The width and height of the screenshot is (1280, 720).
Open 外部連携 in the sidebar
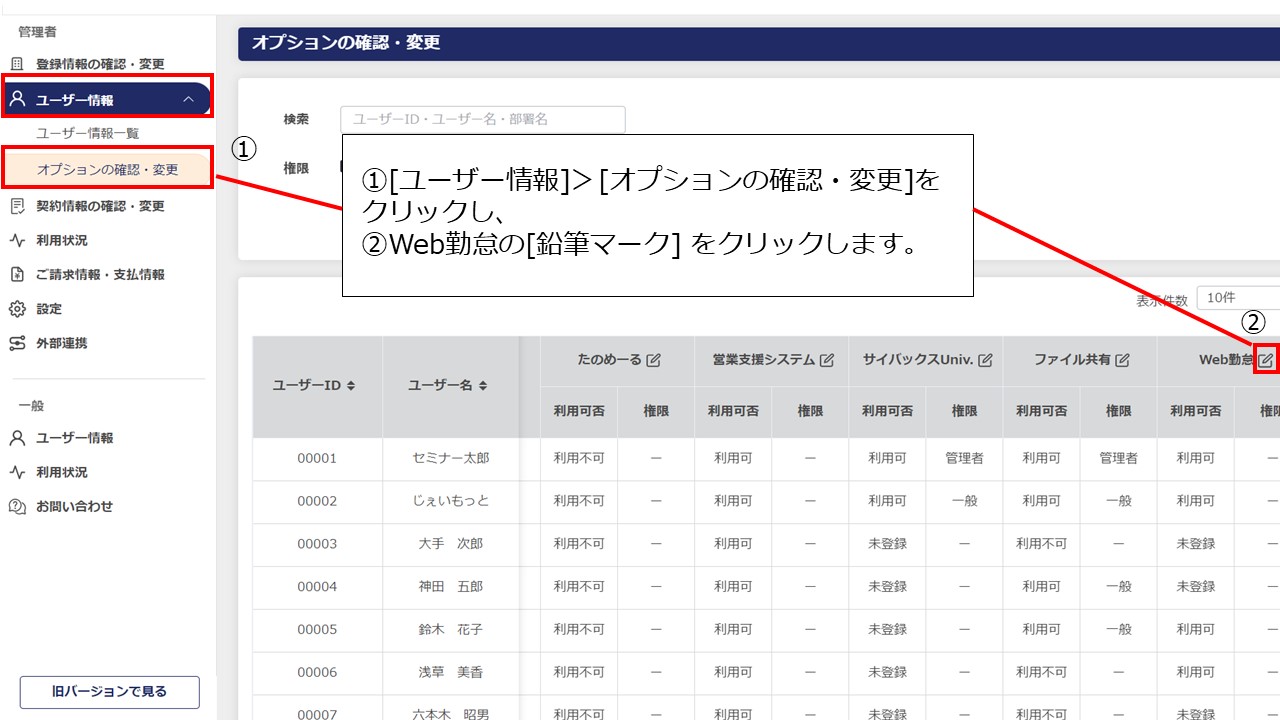tap(62, 343)
